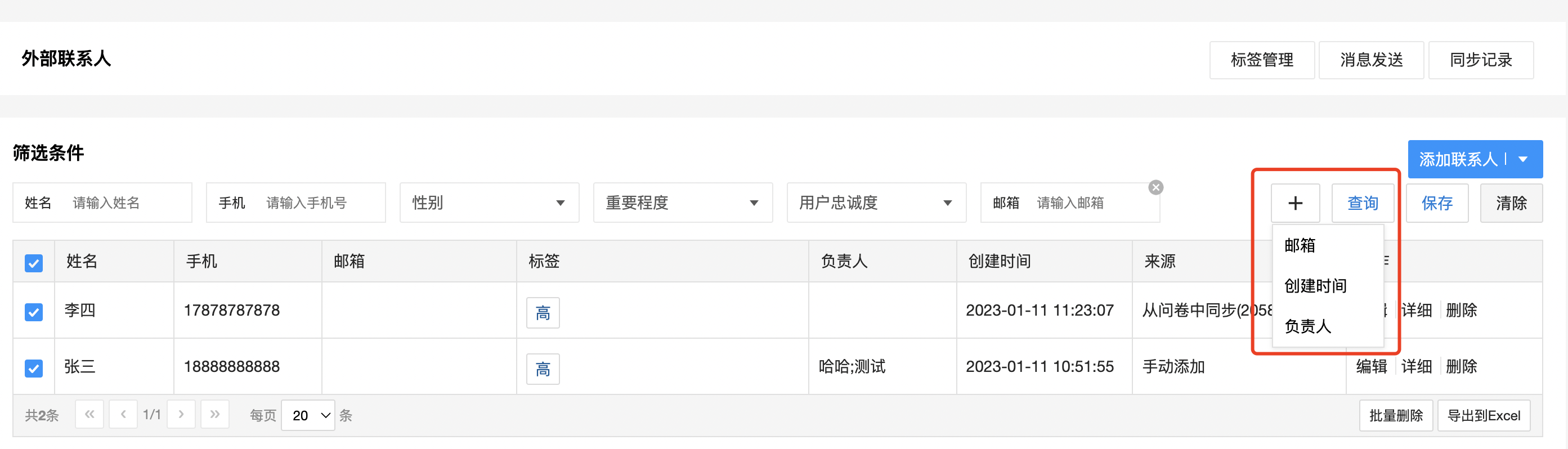Click the 高 tag in 张三's row

(543, 369)
